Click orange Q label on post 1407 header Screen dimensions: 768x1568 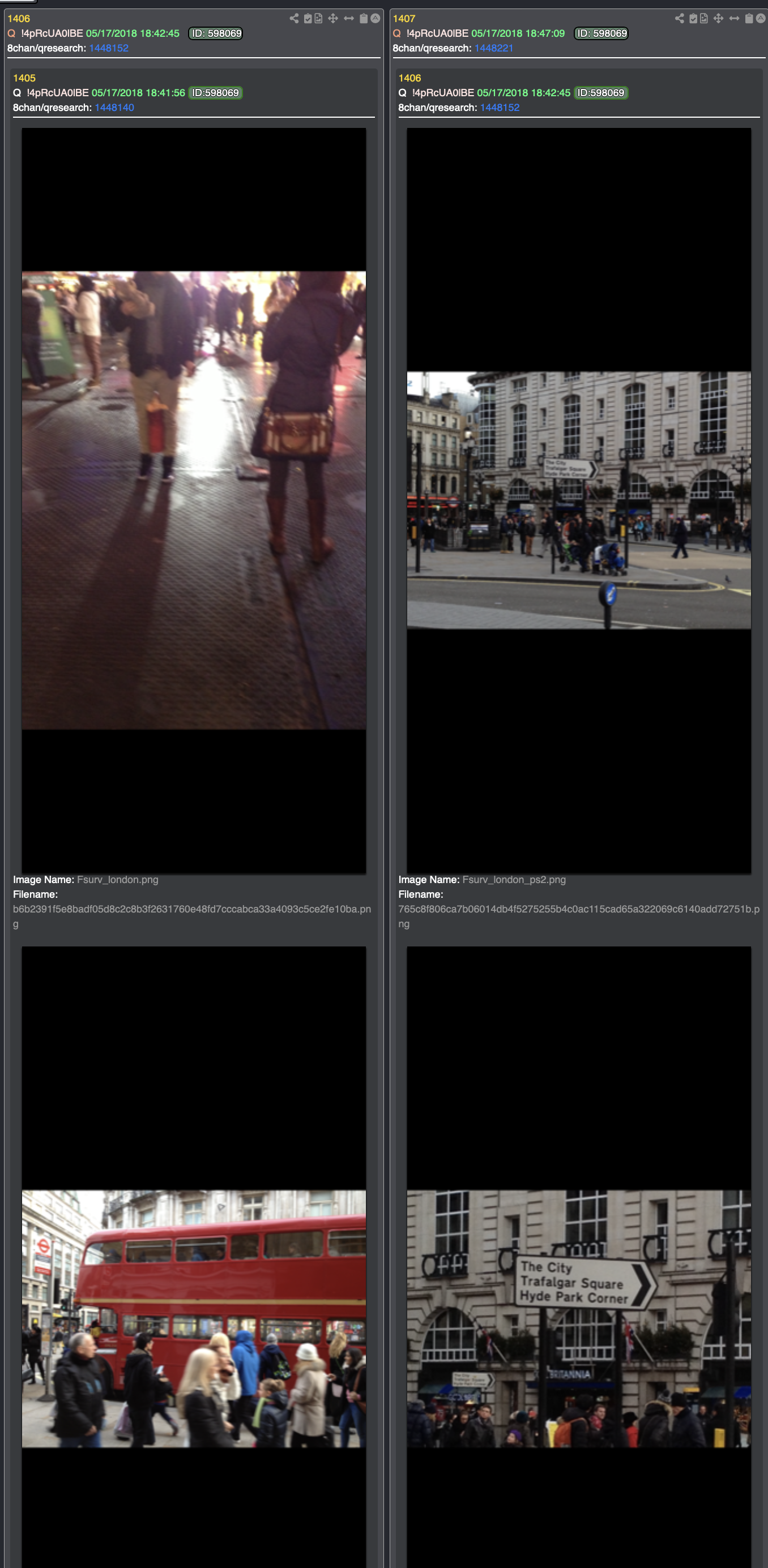(x=396, y=33)
